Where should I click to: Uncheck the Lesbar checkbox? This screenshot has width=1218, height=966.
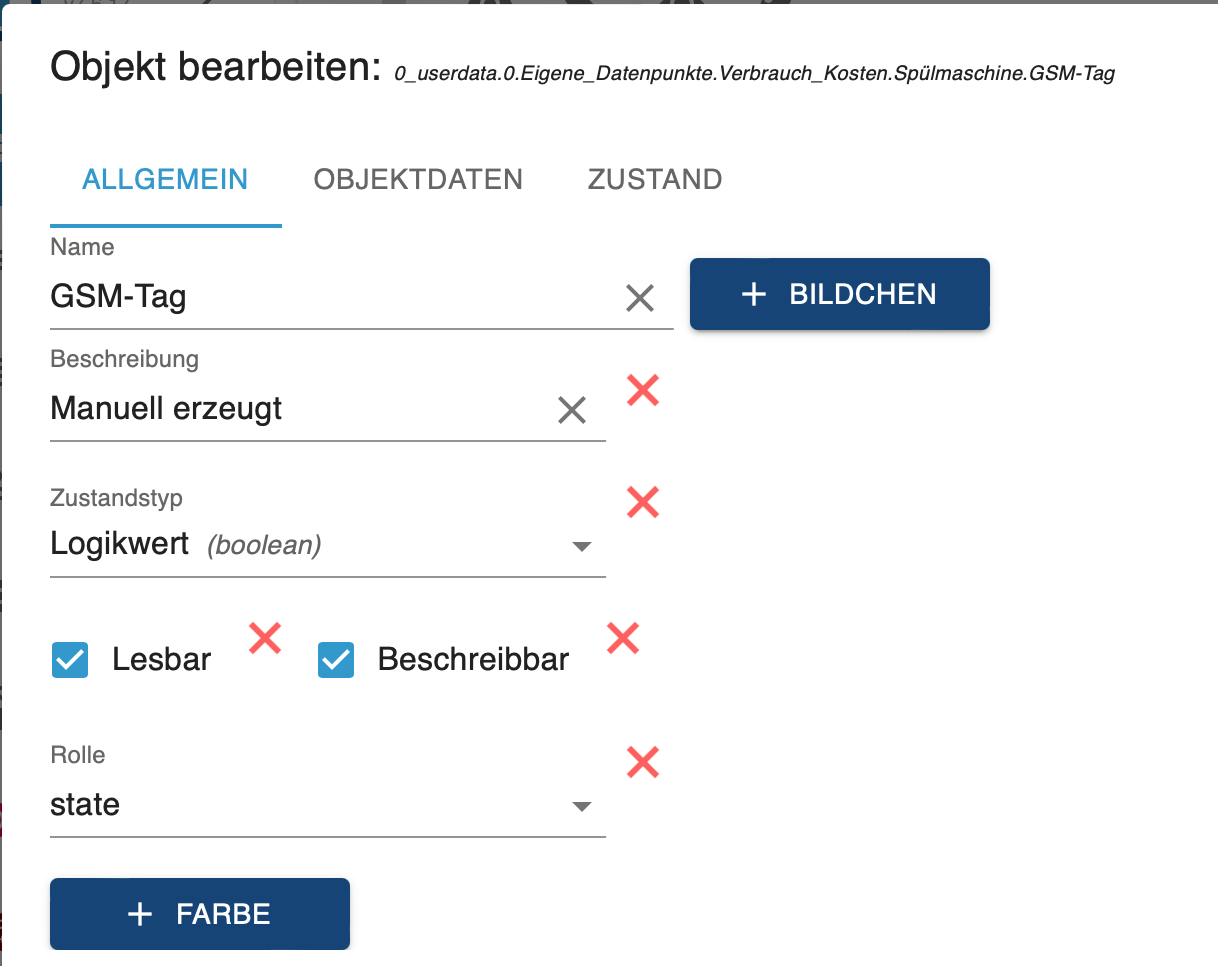(x=70, y=660)
